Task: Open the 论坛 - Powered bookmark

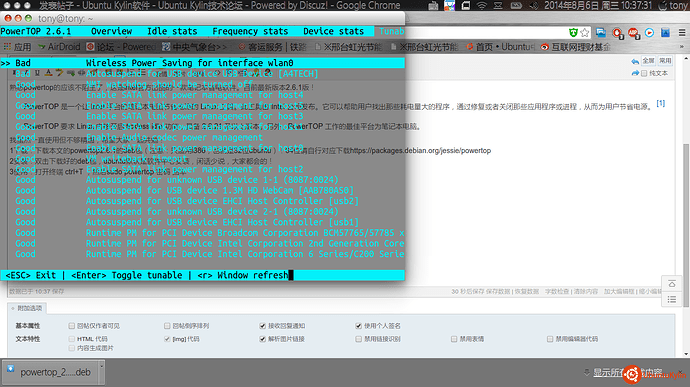Action: pos(121,47)
